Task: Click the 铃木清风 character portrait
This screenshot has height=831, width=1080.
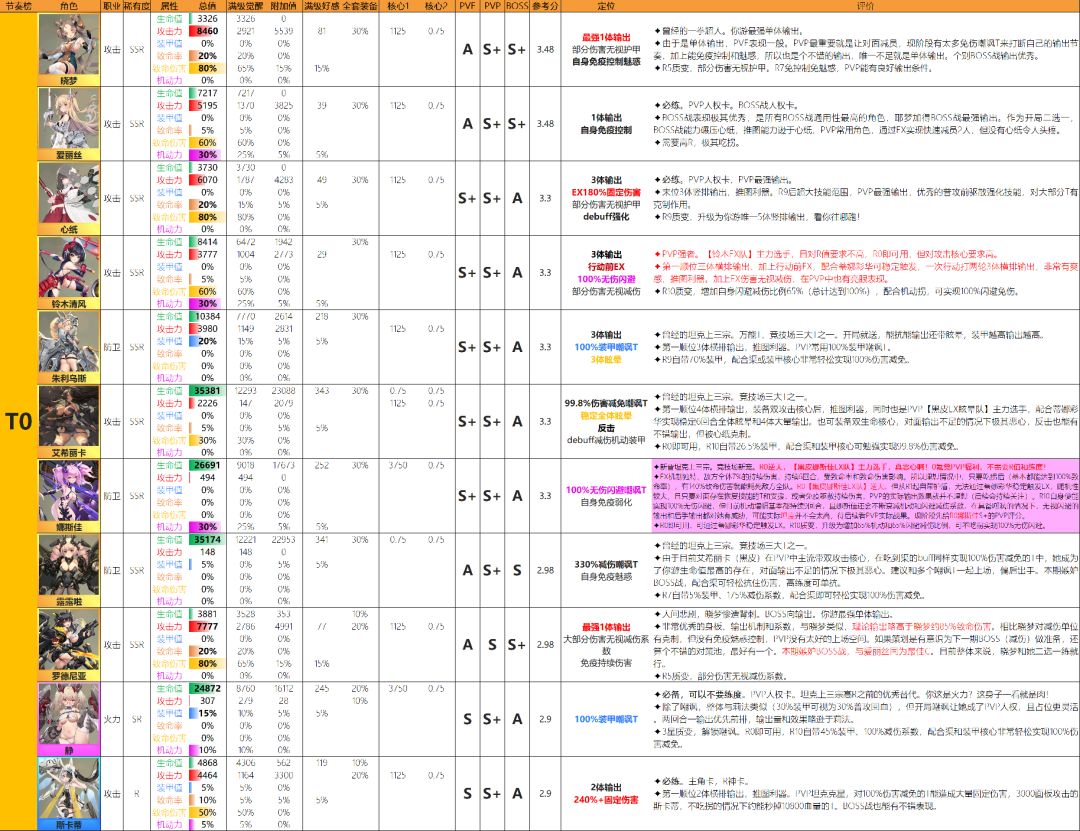Action: pos(69,267)
